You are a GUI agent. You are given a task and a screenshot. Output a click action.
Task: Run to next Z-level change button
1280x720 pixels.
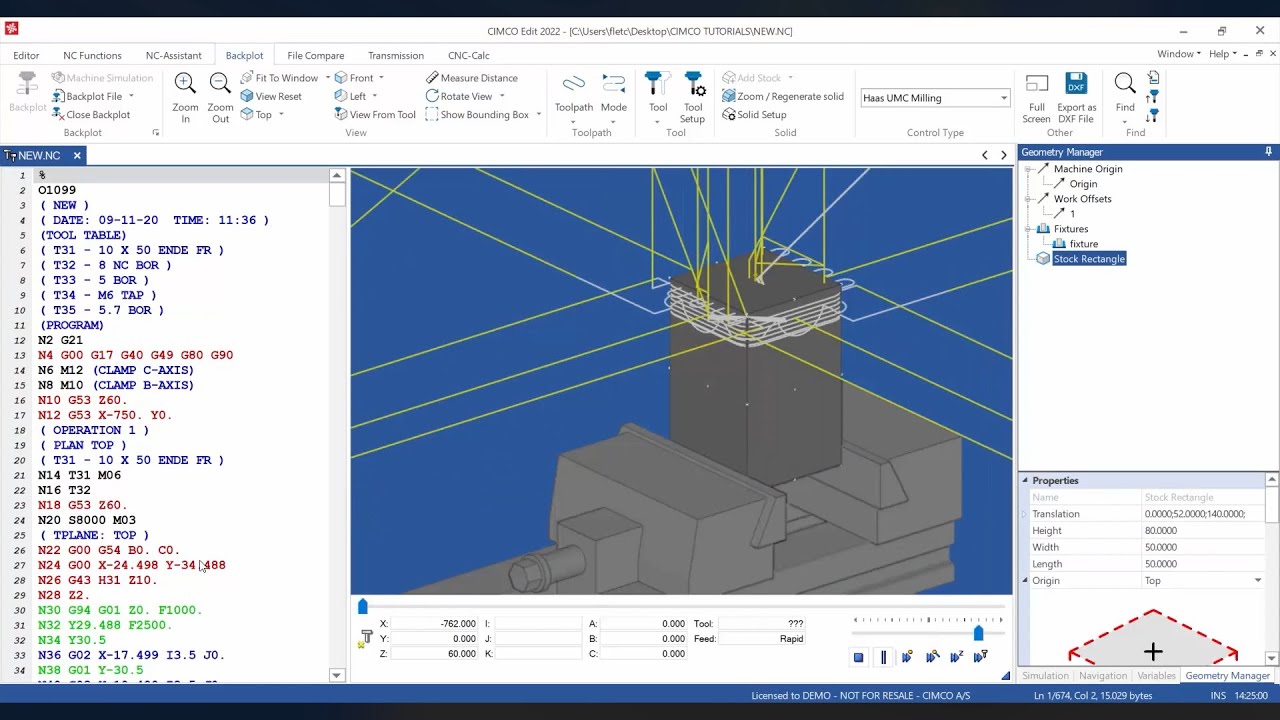956,657
